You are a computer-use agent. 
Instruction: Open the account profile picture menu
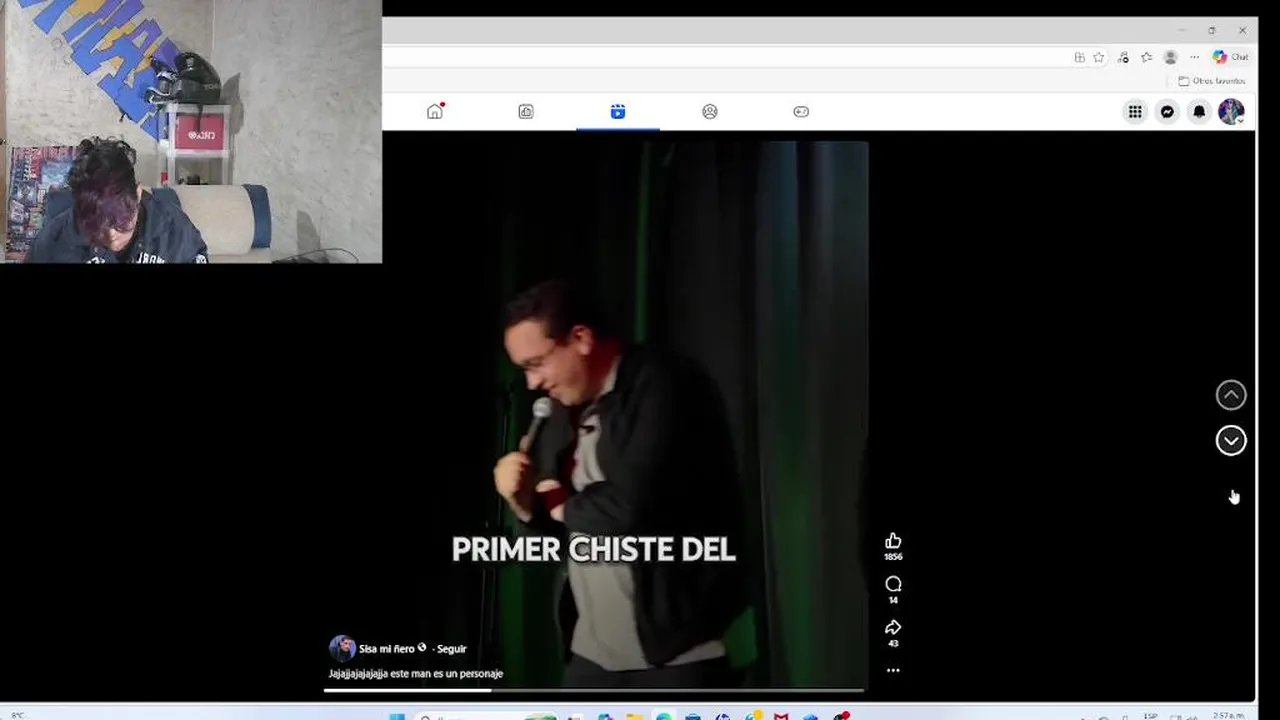pos(1231,111)
